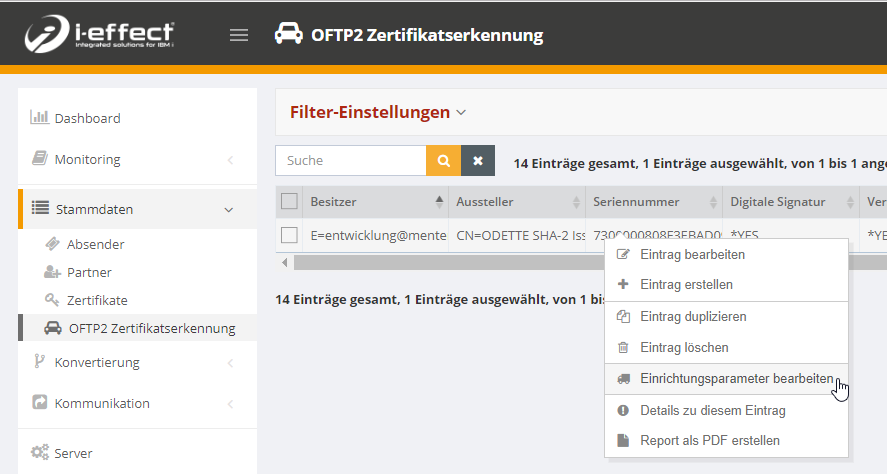Select Report als PDF erstellen
Screen dimensions: 887x474
(710, 440)
